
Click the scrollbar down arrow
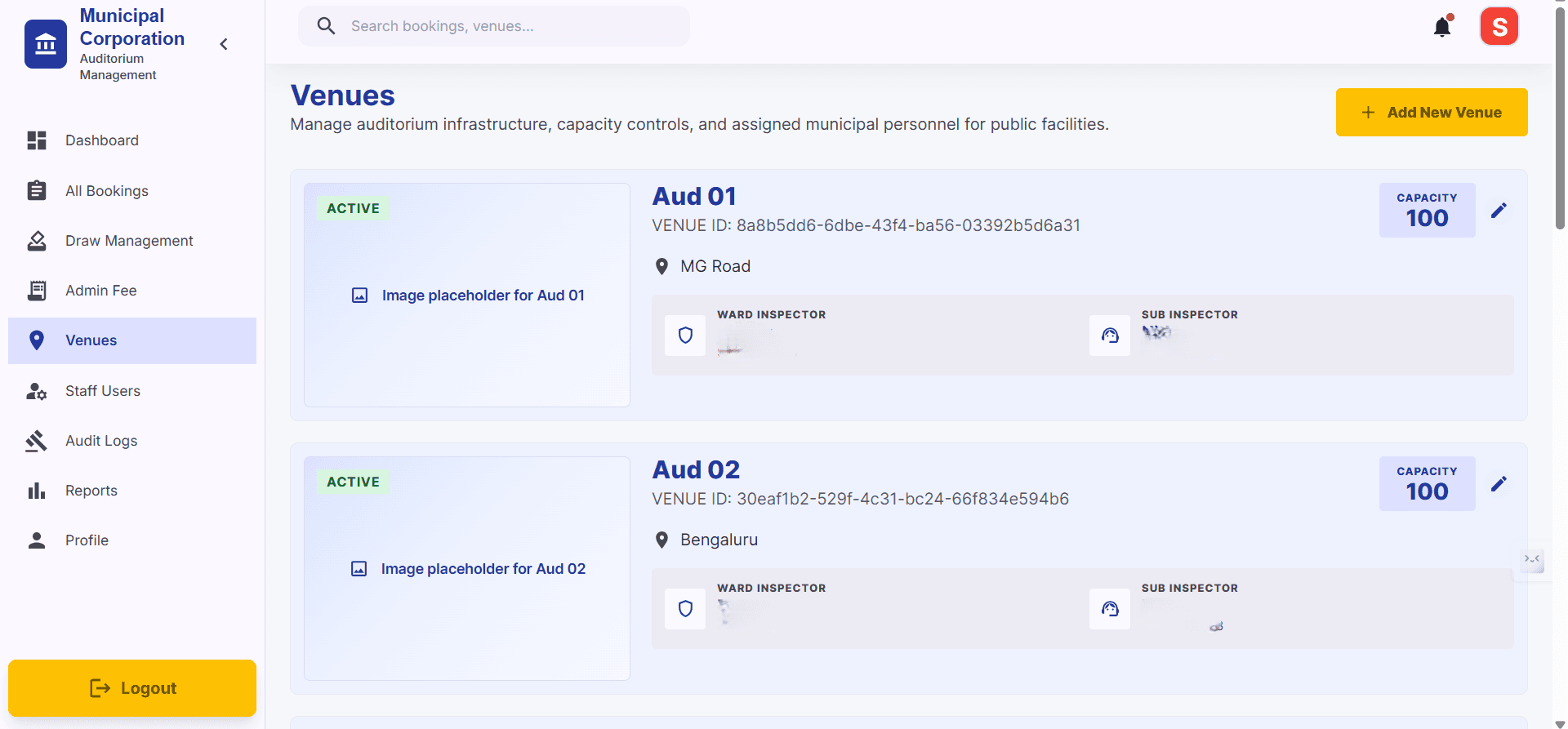[1560, 723]
